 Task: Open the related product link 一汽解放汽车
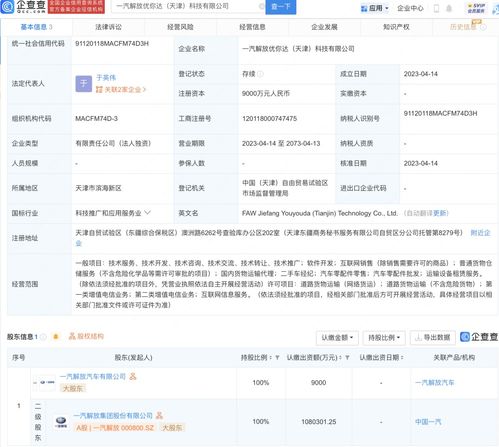pos(435,382)
